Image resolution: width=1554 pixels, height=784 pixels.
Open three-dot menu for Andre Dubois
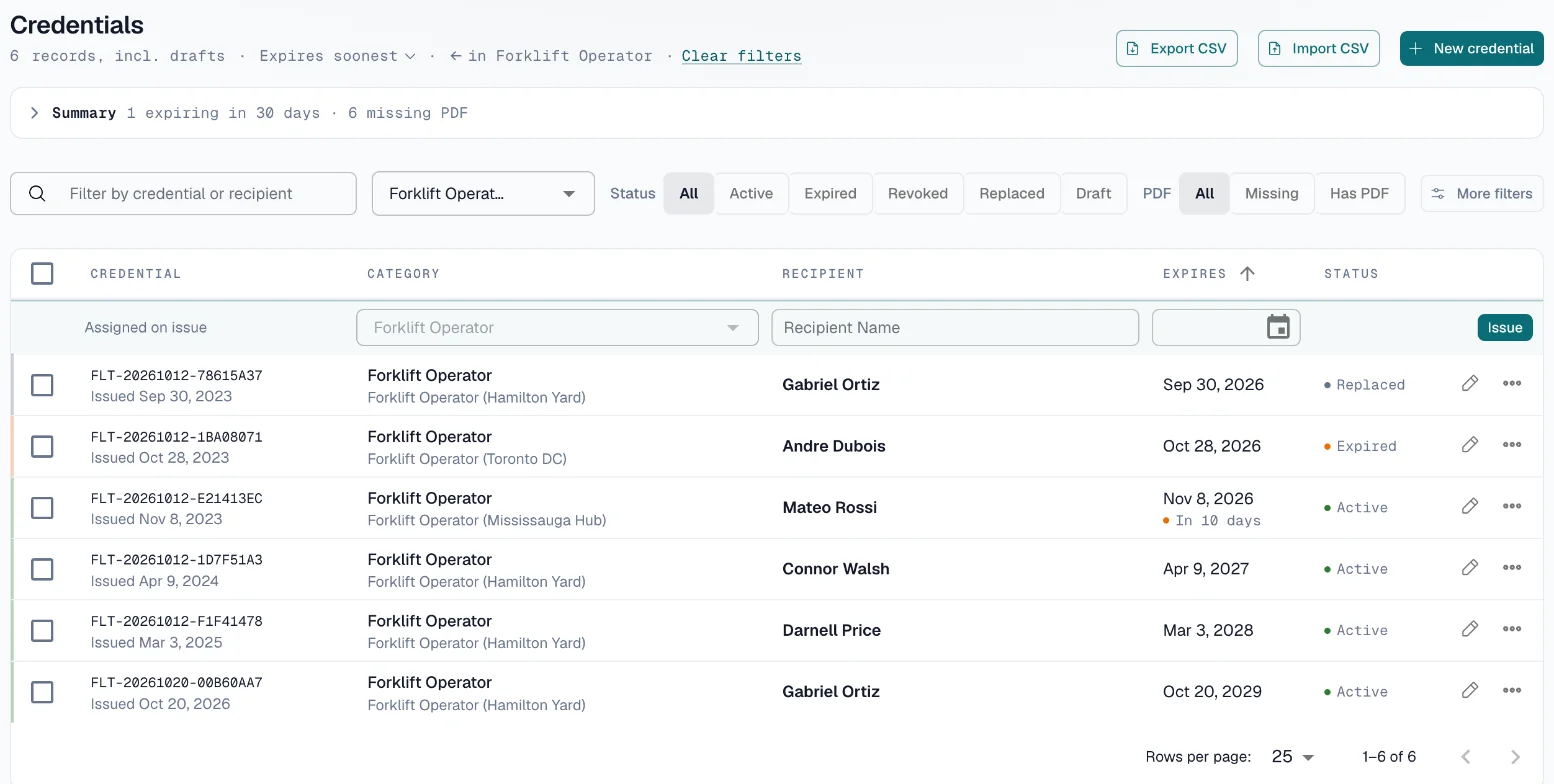coord(1512,445)
